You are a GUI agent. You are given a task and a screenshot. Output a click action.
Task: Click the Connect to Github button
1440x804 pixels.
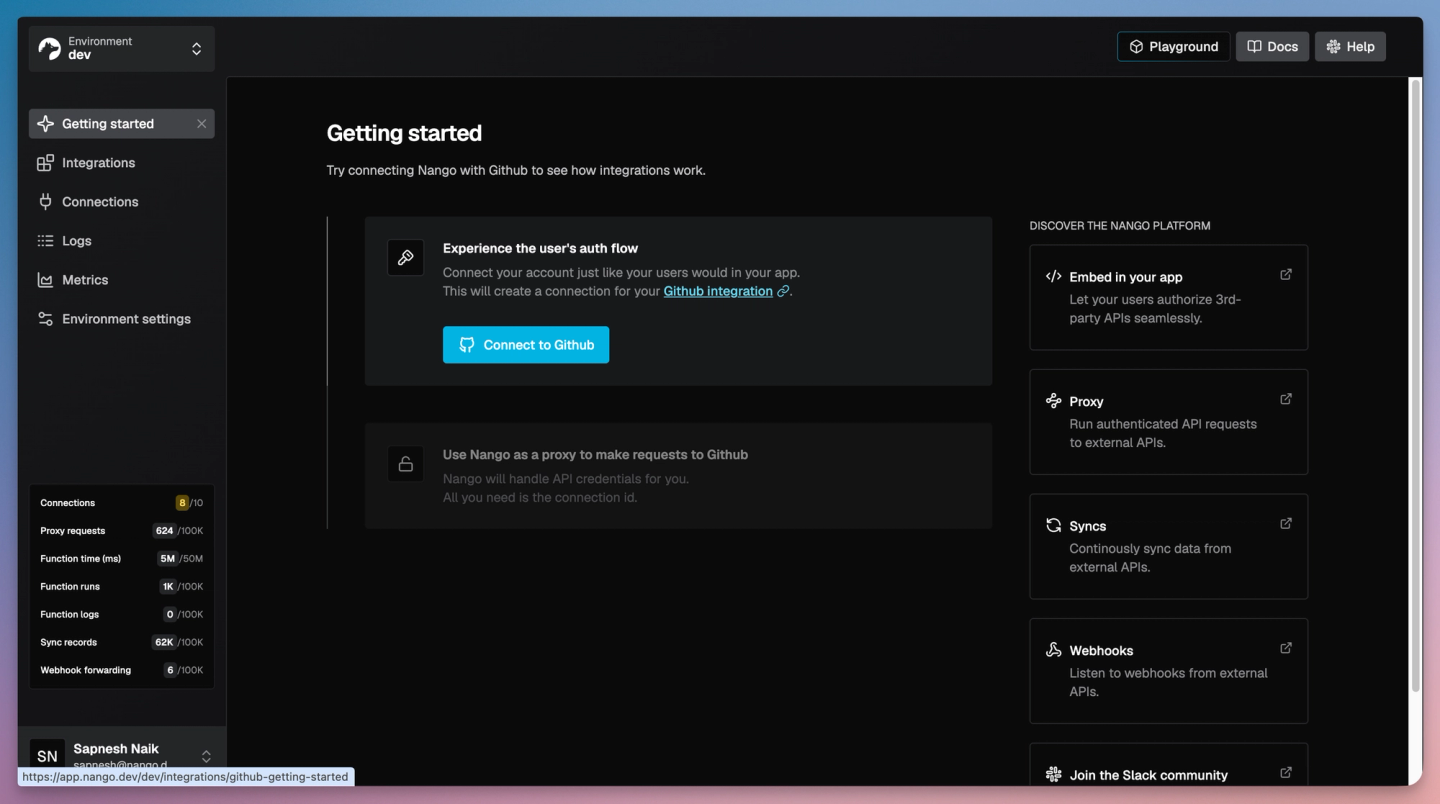coord(526,345)
